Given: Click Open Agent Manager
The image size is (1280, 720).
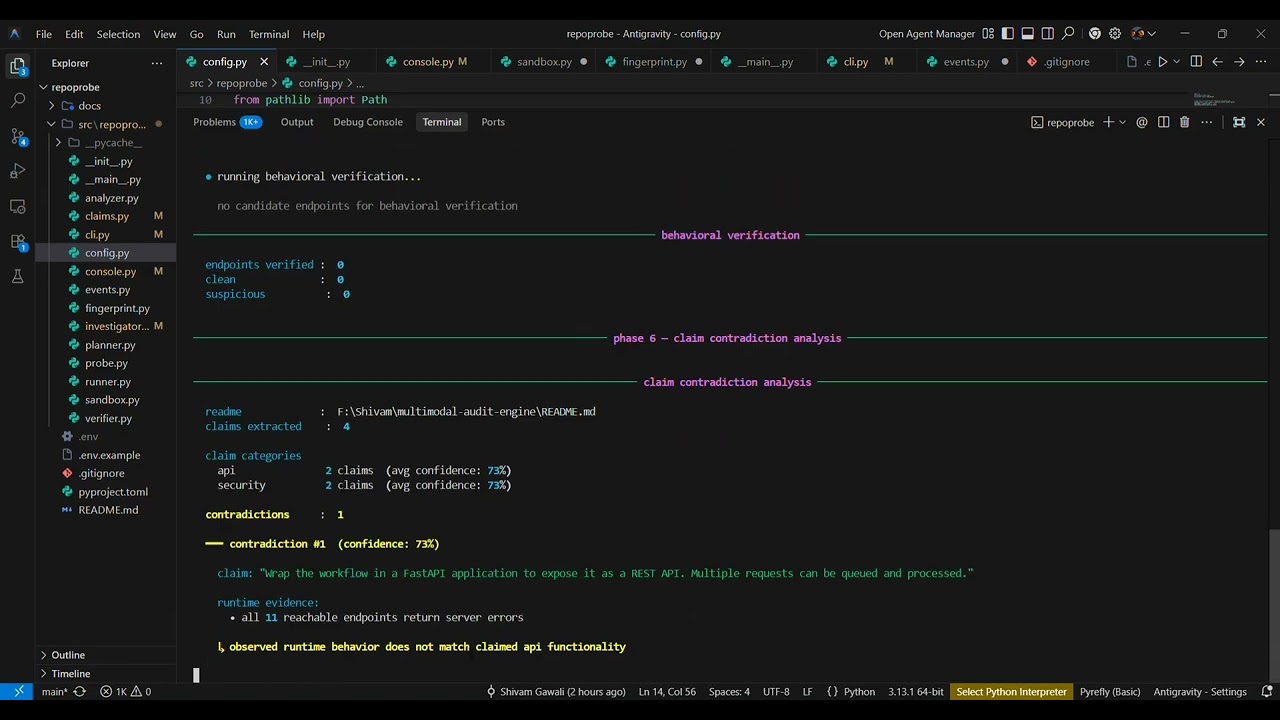Looking at the screenshot, I should [x=927, y=34].
